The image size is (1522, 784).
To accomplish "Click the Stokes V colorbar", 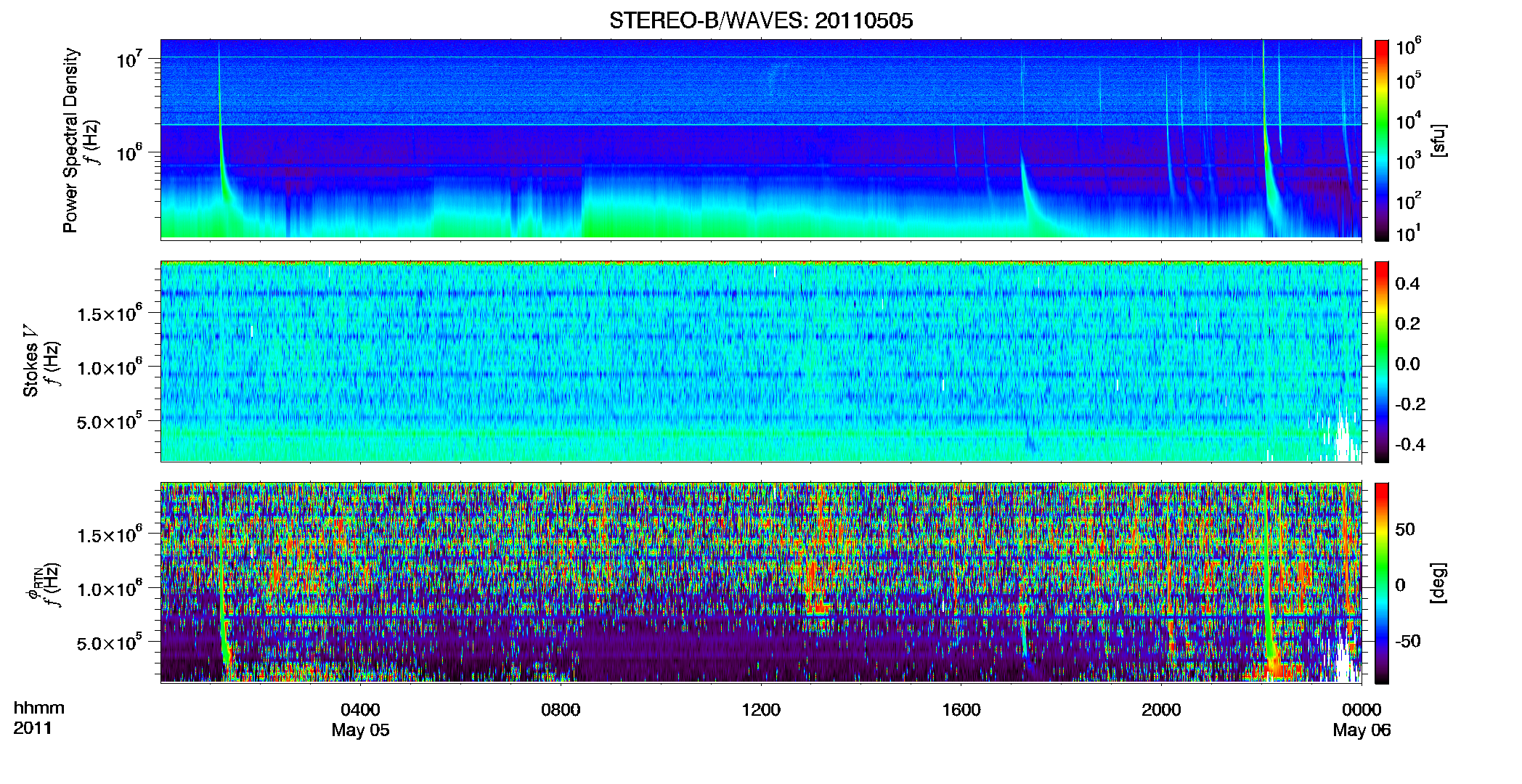I will pos(1382,362).
